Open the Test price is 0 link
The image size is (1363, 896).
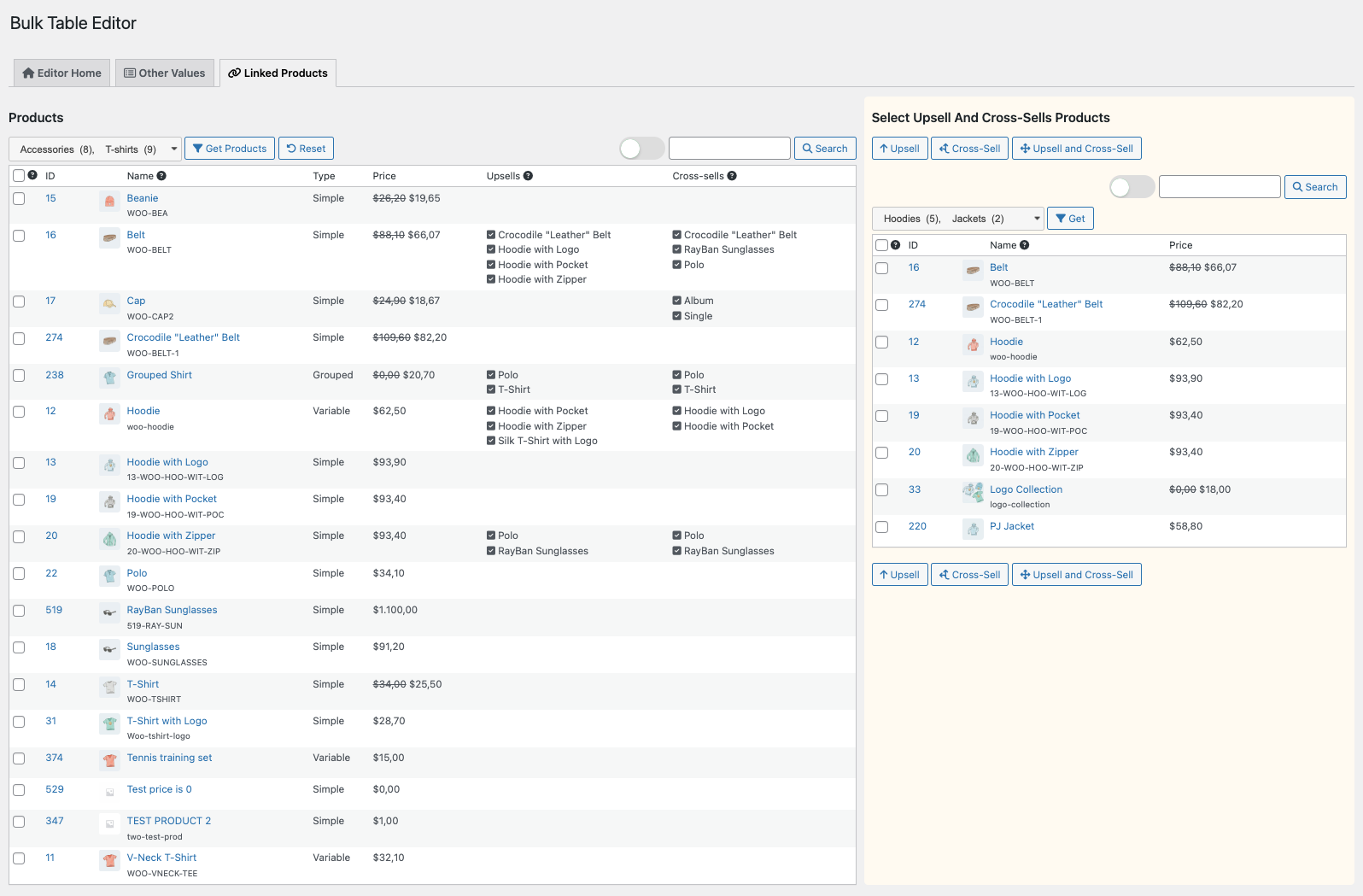pyautogui.click(x=160, y=789)
